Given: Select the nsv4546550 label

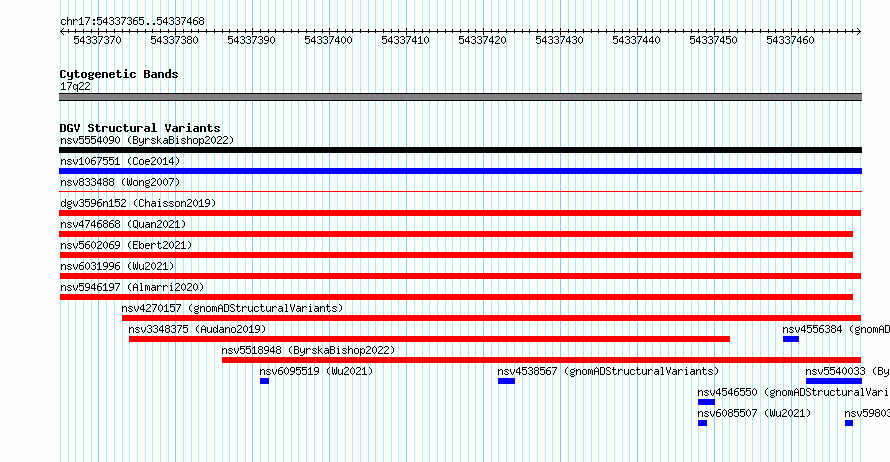Looking at the screenshot, I should pyautogui.click(x=794, y=392).
